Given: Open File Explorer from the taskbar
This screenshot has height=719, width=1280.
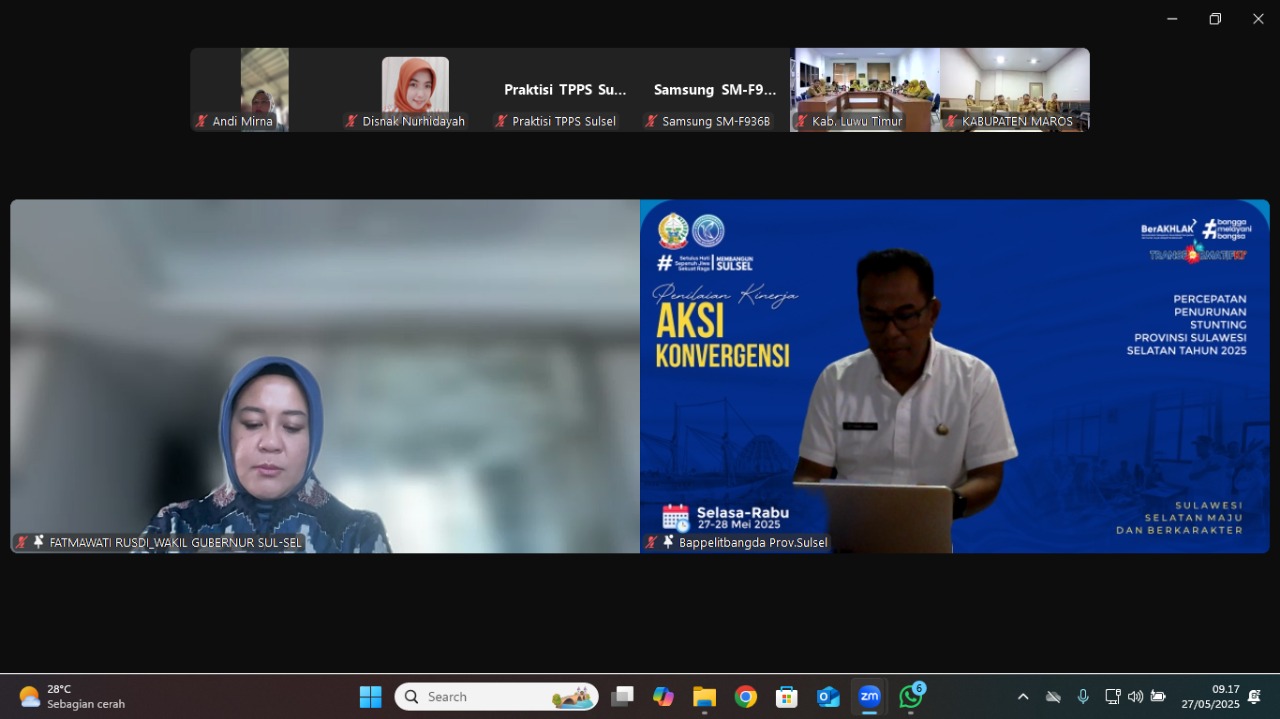Looking at the screenshot, I should pyautogui.click(x=704, y=697).
